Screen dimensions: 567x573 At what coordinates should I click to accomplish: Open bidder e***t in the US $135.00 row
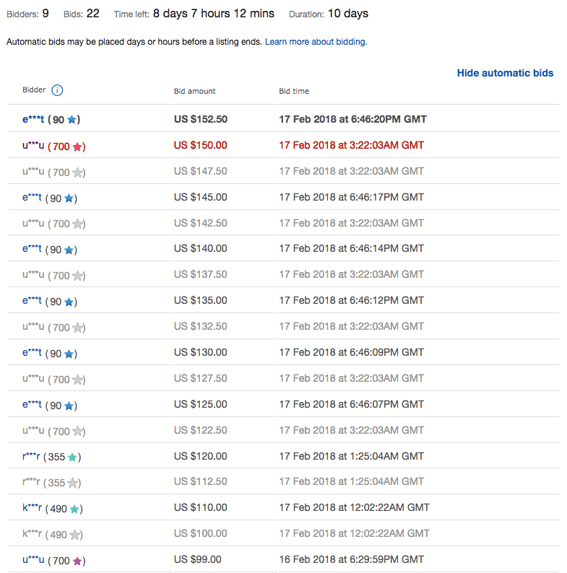(x=32, y=301)
